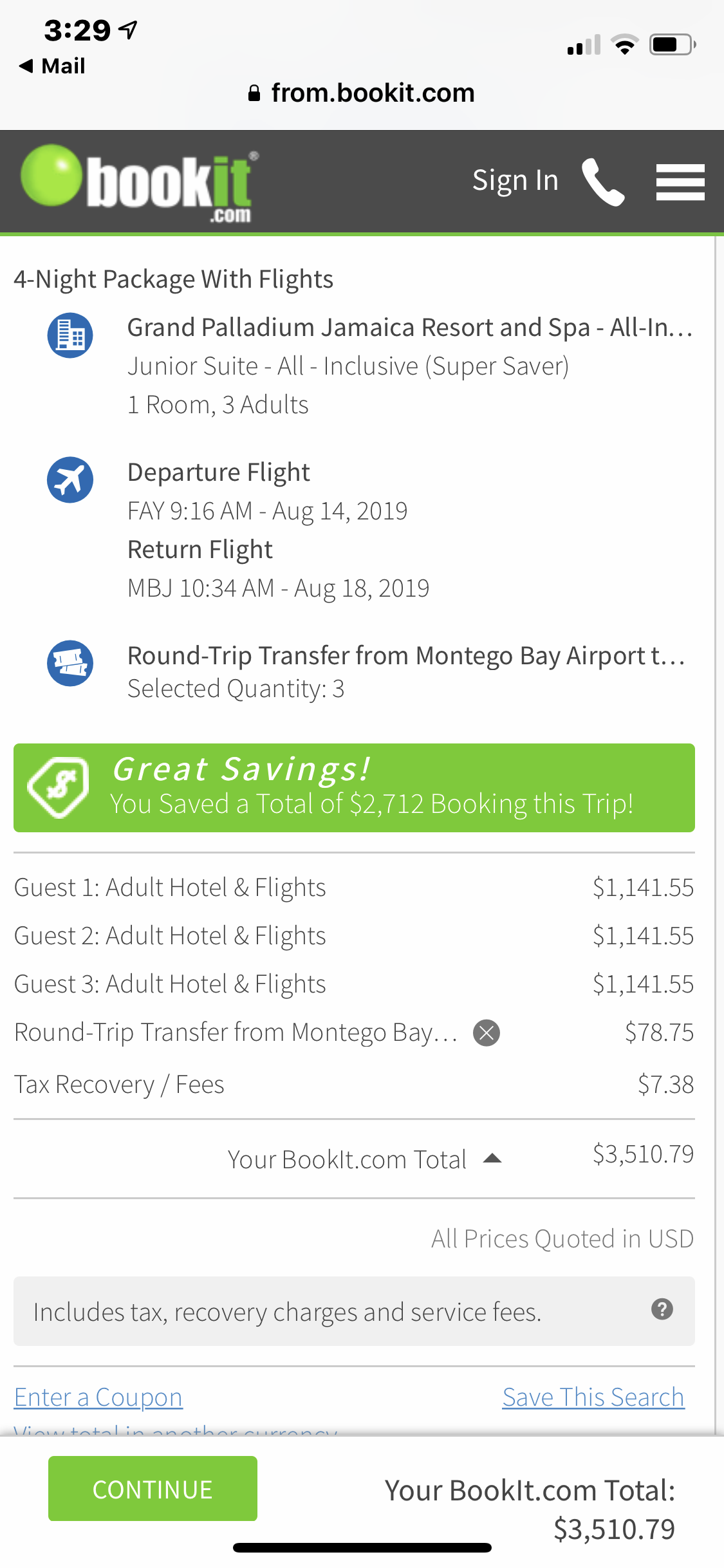Tap Round-Trip Transfer from Montego Bay Airport

405,656
